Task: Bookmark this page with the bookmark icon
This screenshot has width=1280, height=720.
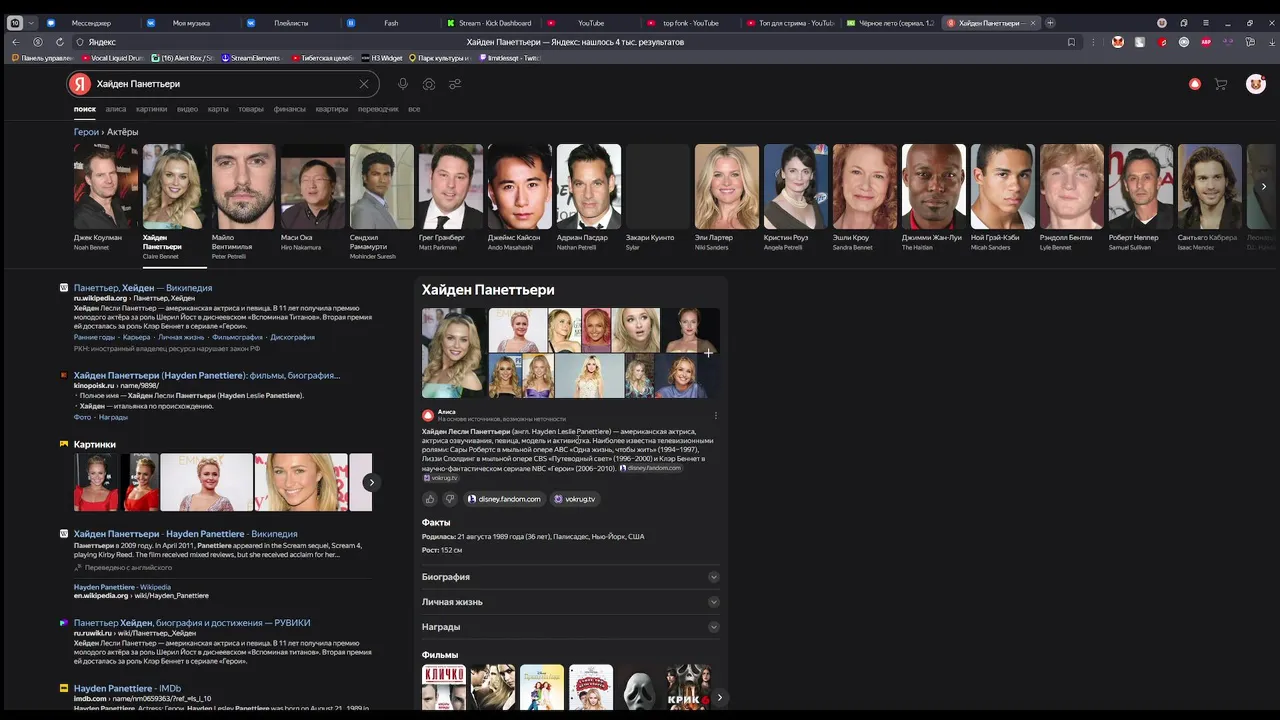Action: pos(1071,42)
